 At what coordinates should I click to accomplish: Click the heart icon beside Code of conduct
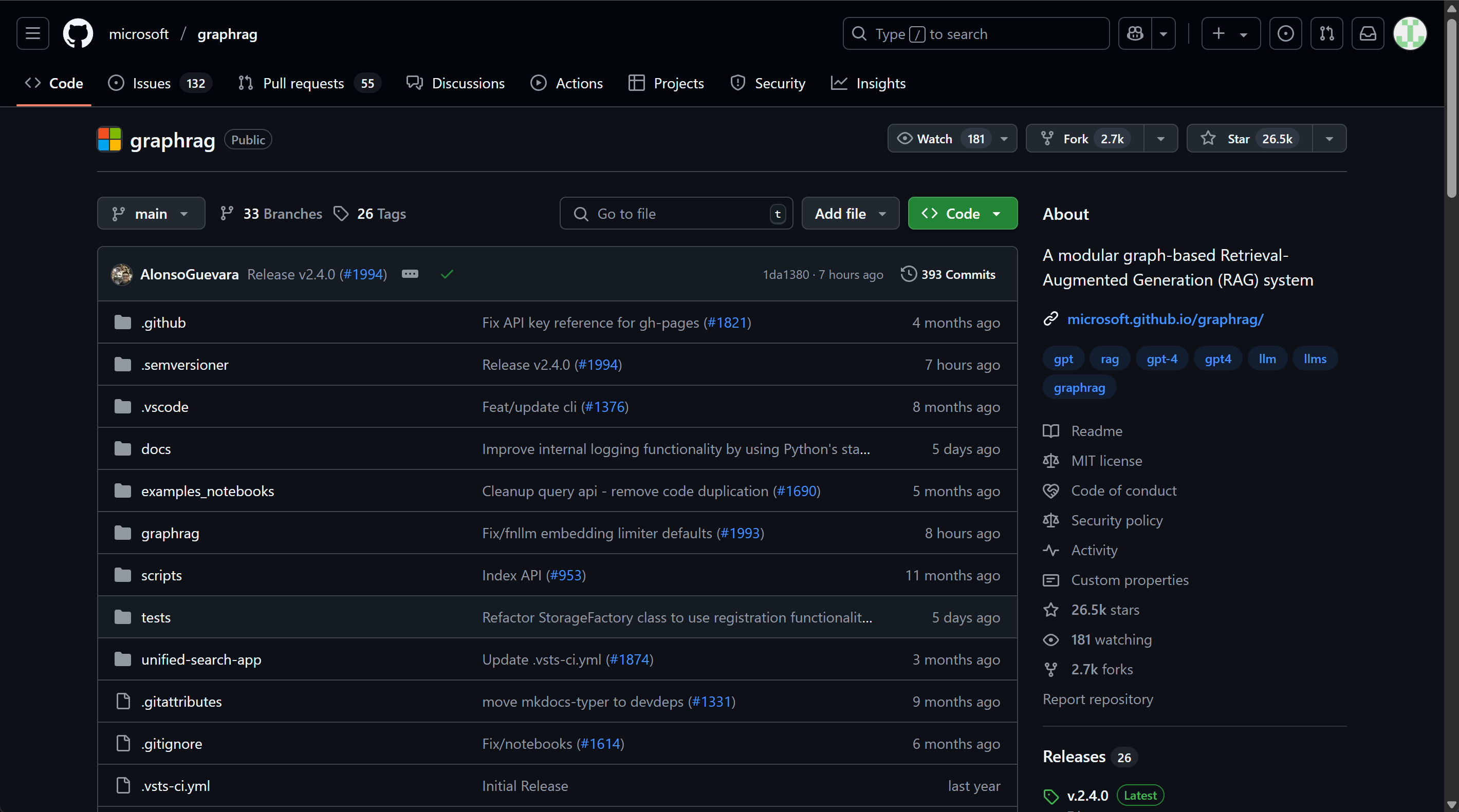(1050, 491)
